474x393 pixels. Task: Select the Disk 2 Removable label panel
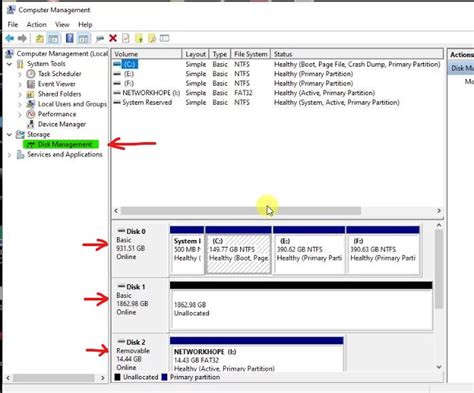[140, 353]
